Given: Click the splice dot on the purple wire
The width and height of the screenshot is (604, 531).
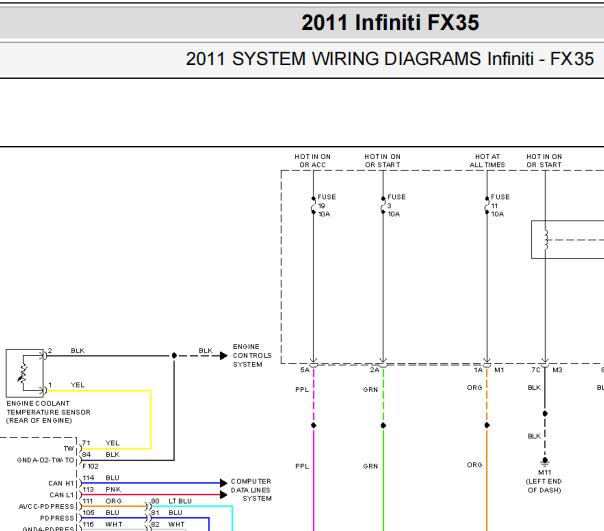Looking at the screenshot, I should click(x=314, y=425).
